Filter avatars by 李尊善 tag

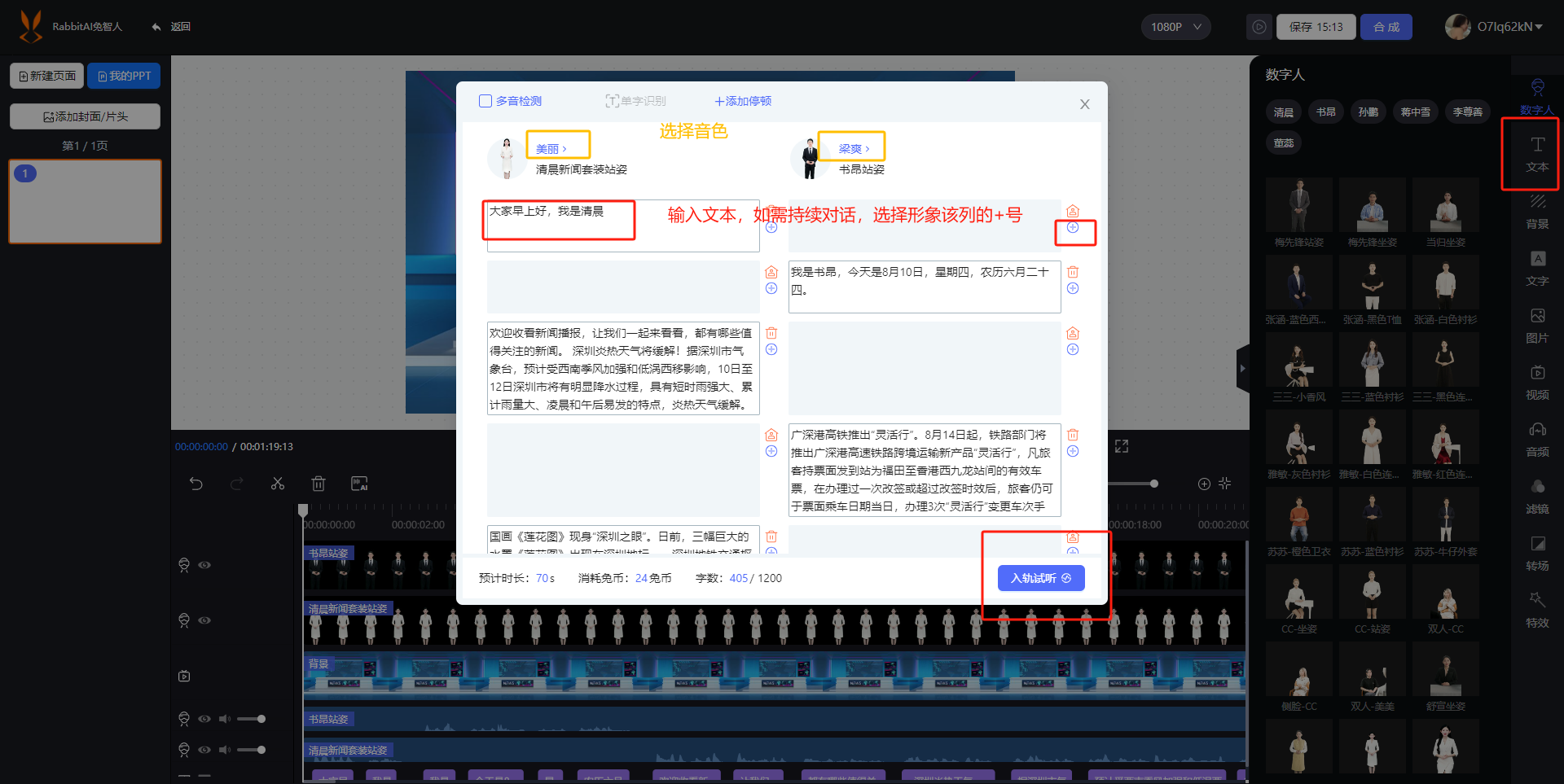click(x=1468, y=112)
